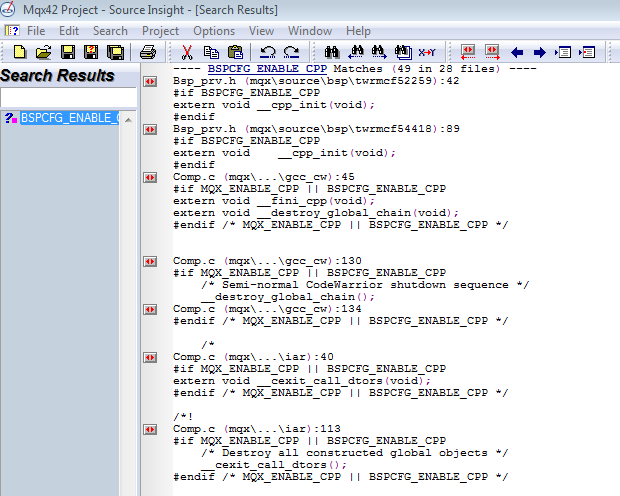Click source link marker for Comp.c gcc_cw line 134

click(x=150, y=309)
